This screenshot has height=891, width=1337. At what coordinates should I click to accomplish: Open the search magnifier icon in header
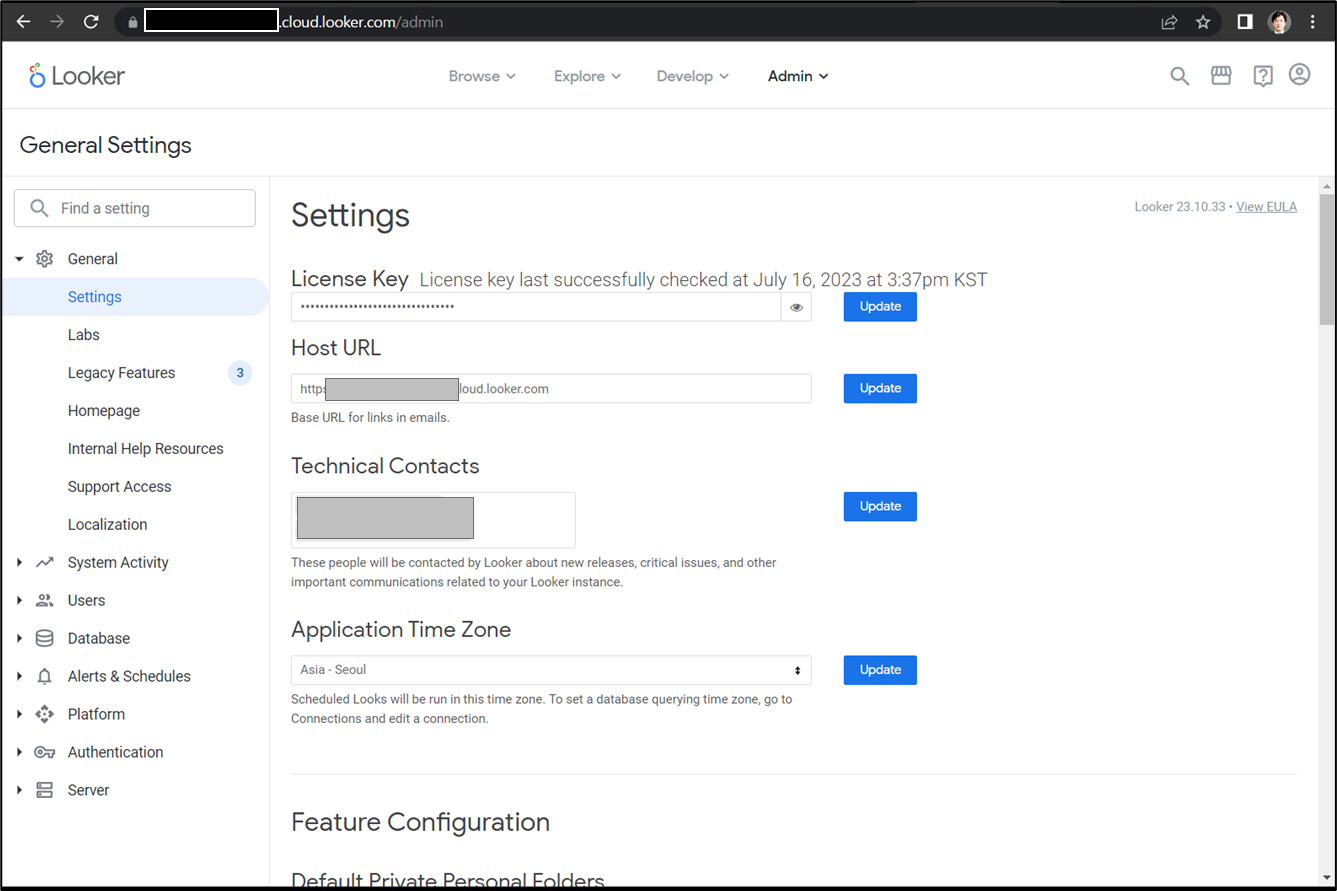point(1180,76)
